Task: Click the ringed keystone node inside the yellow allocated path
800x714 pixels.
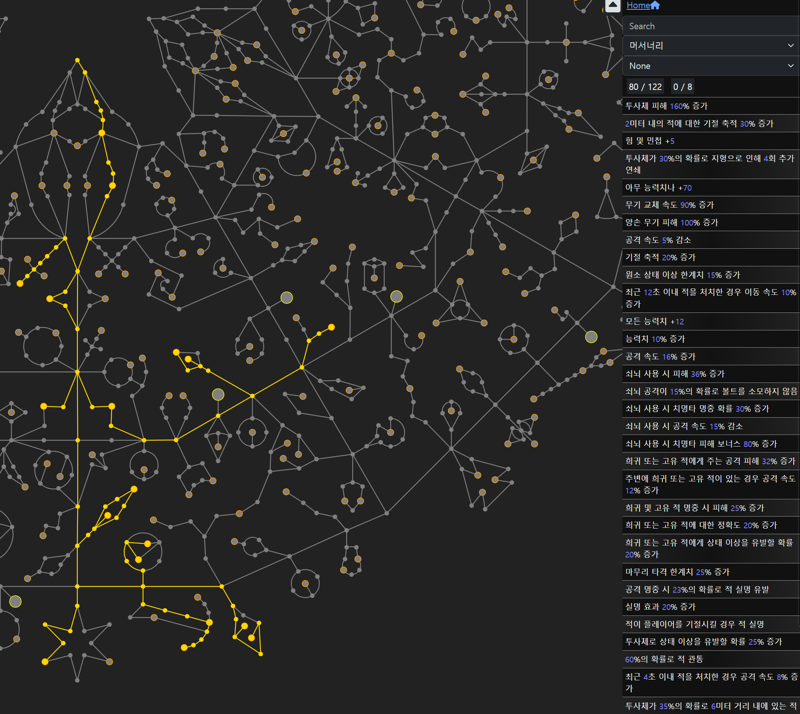Action: (x=218, y=395)
